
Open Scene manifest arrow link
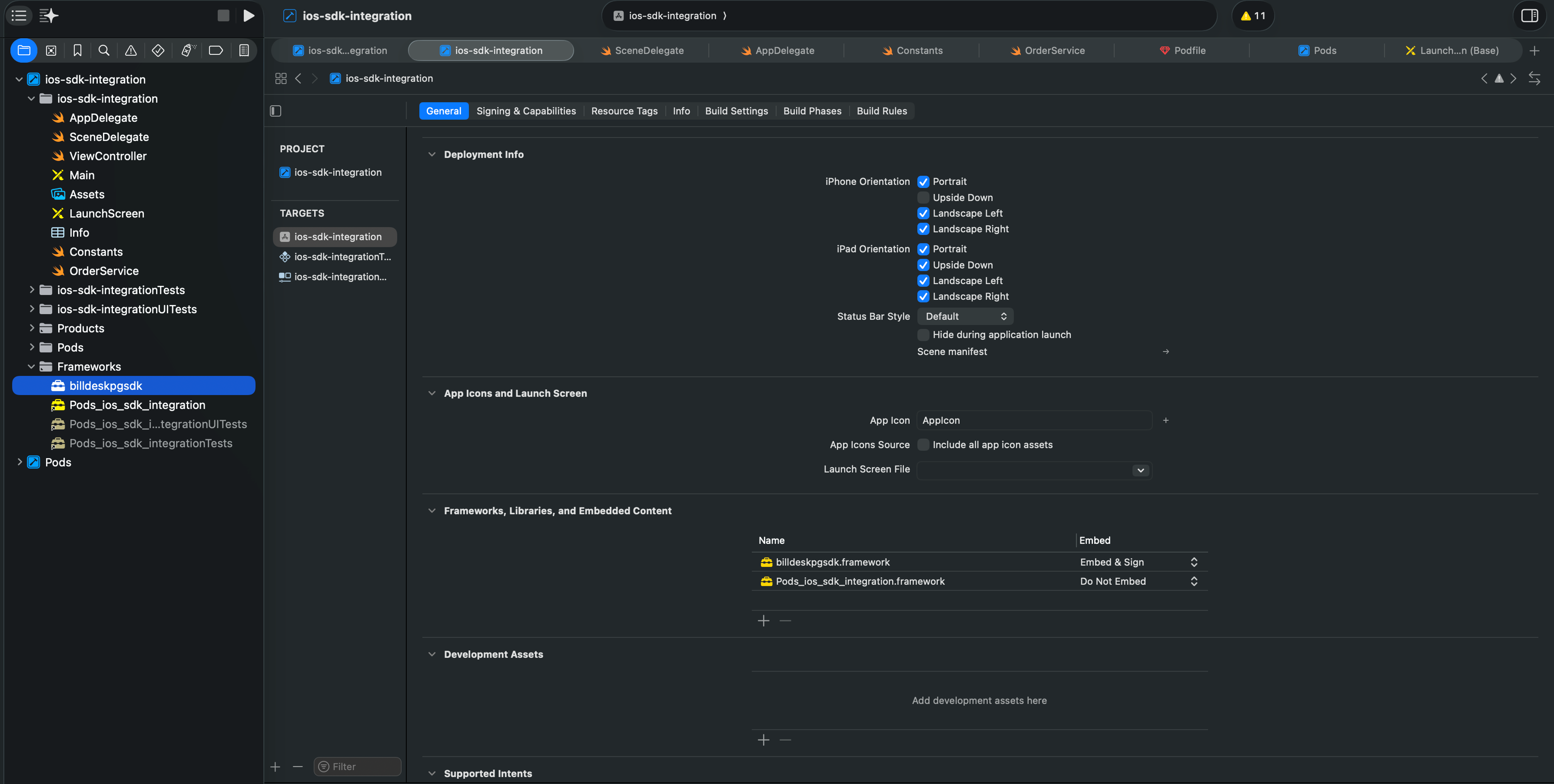click(1166, 351)
